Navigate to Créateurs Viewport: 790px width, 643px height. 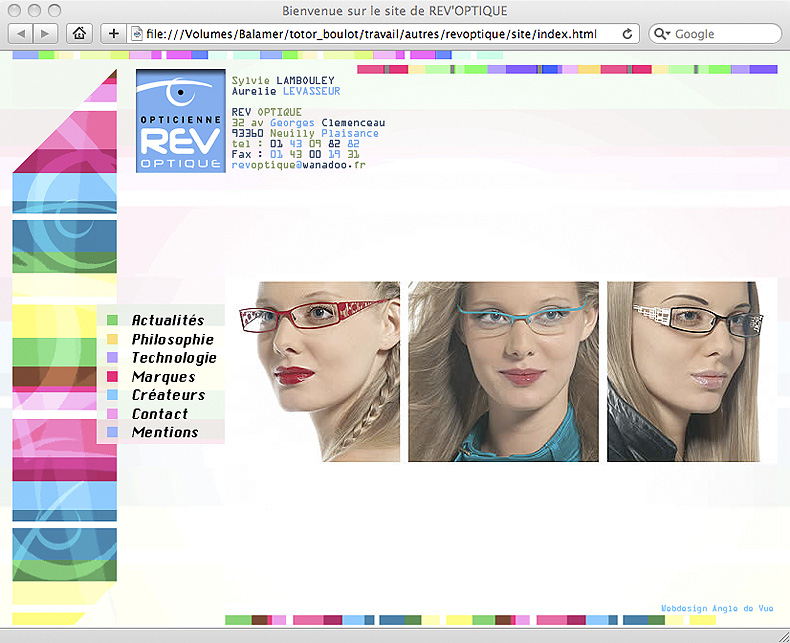[x=168, y=395]
